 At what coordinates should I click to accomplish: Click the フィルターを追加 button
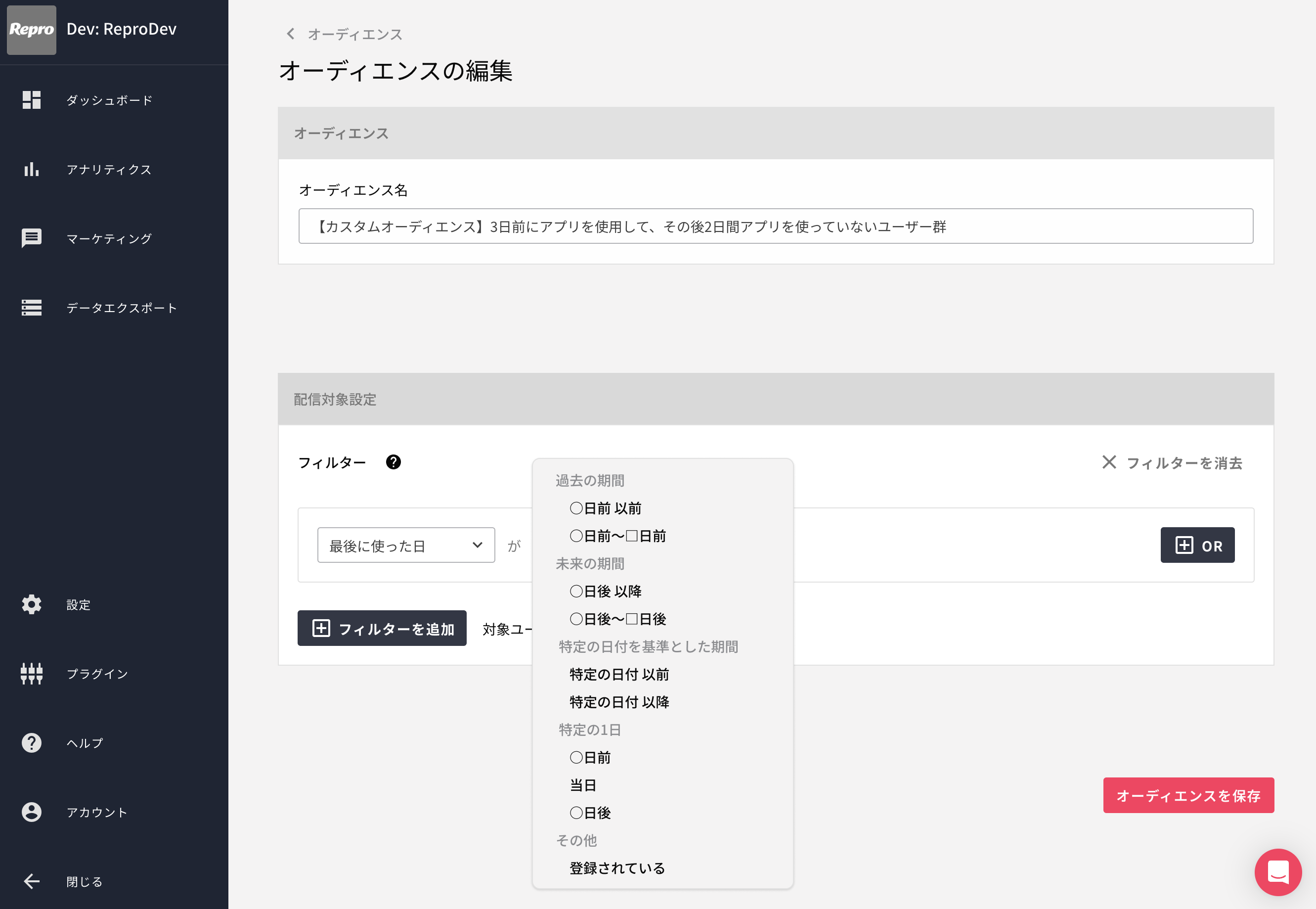point(382,628)
